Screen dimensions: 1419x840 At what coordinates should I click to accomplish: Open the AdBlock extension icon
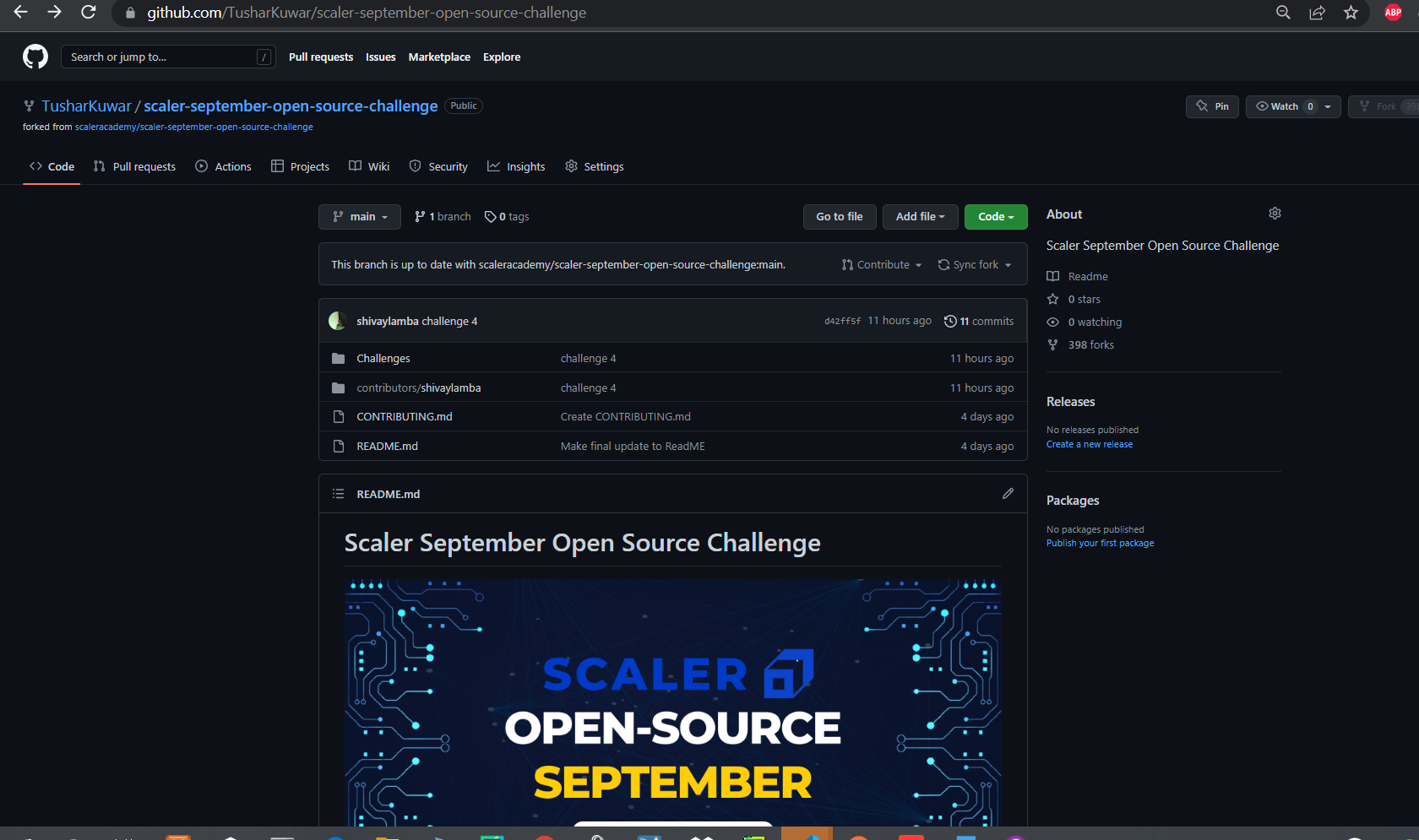coord(1392,13)
